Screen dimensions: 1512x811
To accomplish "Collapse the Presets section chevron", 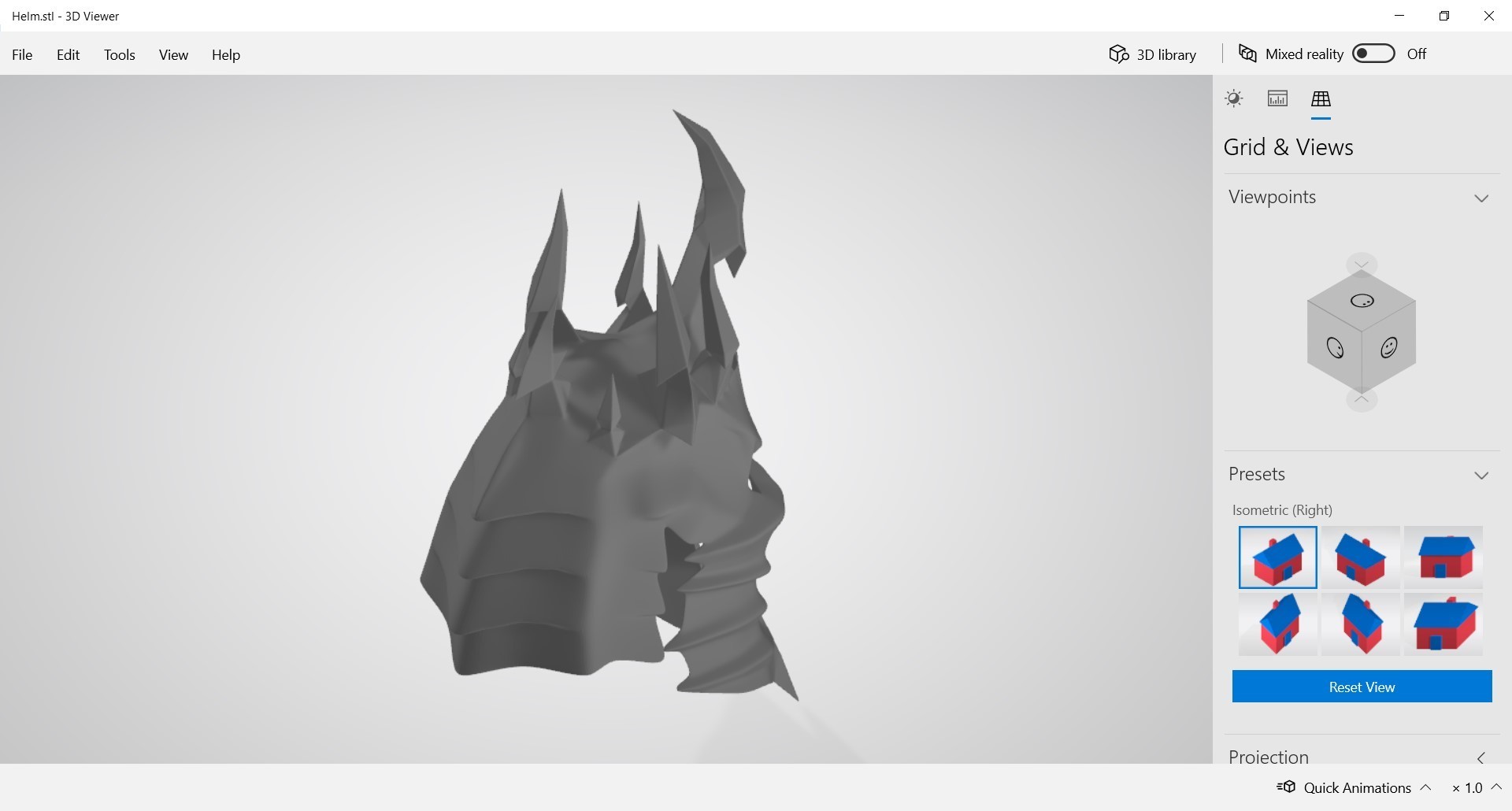I will click(x=1481, y=476).
